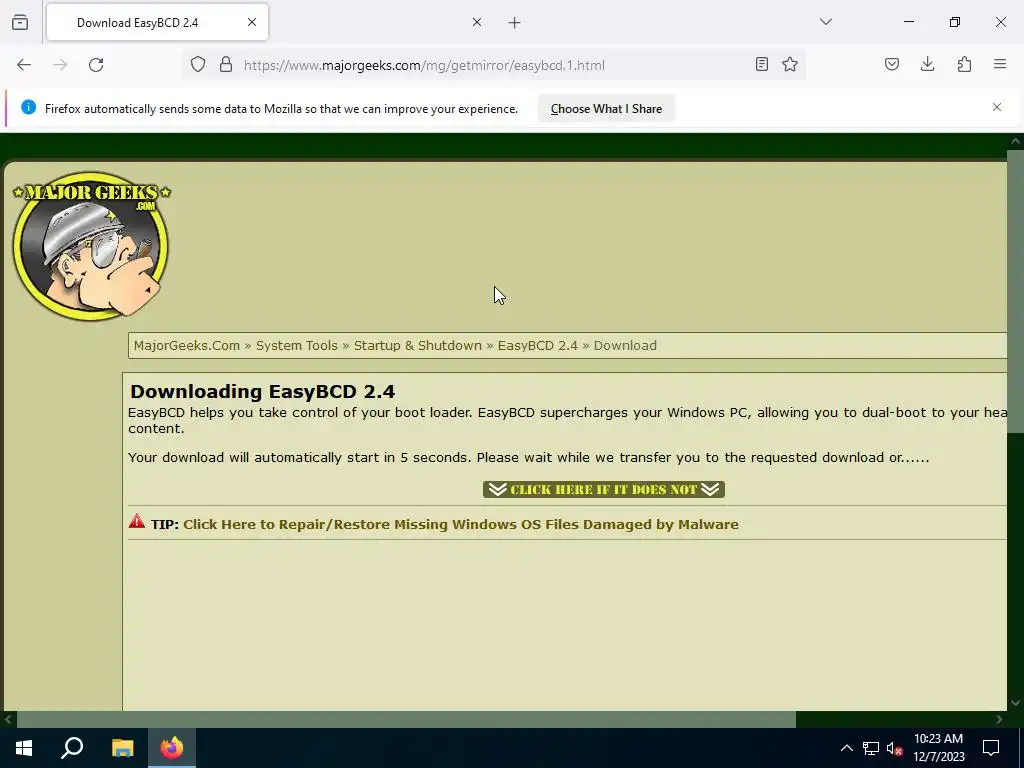Click the Downloading EasyBCD 2.4 heading

262,391
